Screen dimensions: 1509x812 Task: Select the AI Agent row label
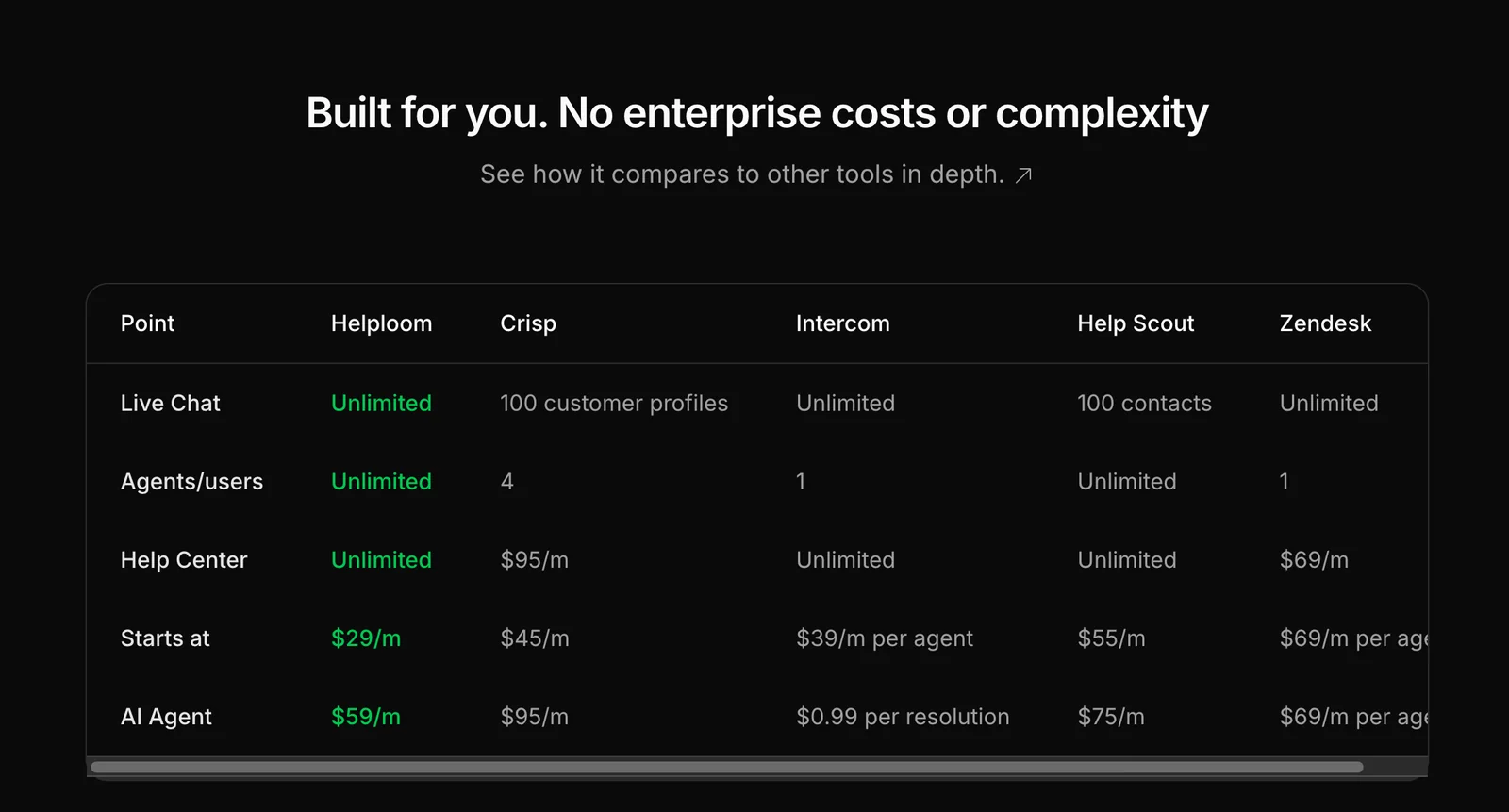tap(166, 717)
